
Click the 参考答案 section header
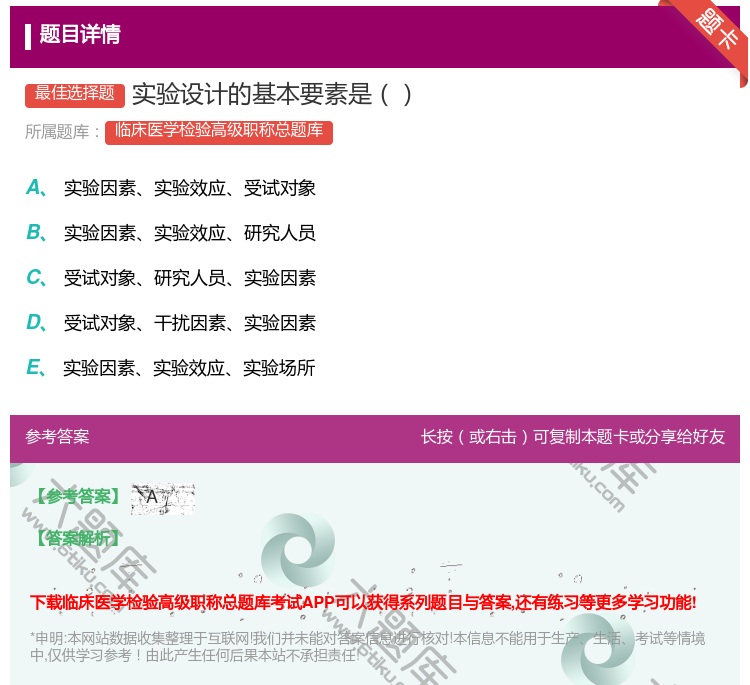coord(57,437)
